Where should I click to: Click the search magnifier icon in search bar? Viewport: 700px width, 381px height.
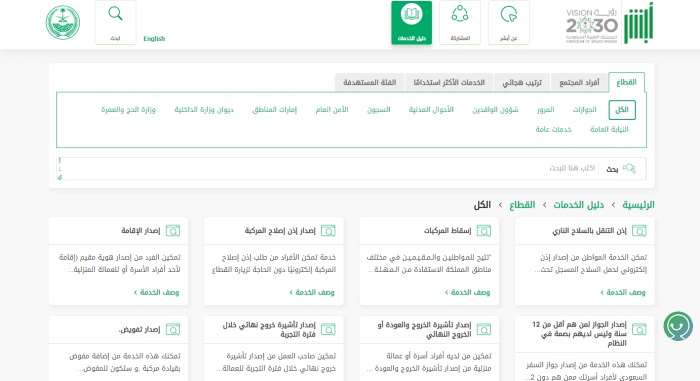629,168
